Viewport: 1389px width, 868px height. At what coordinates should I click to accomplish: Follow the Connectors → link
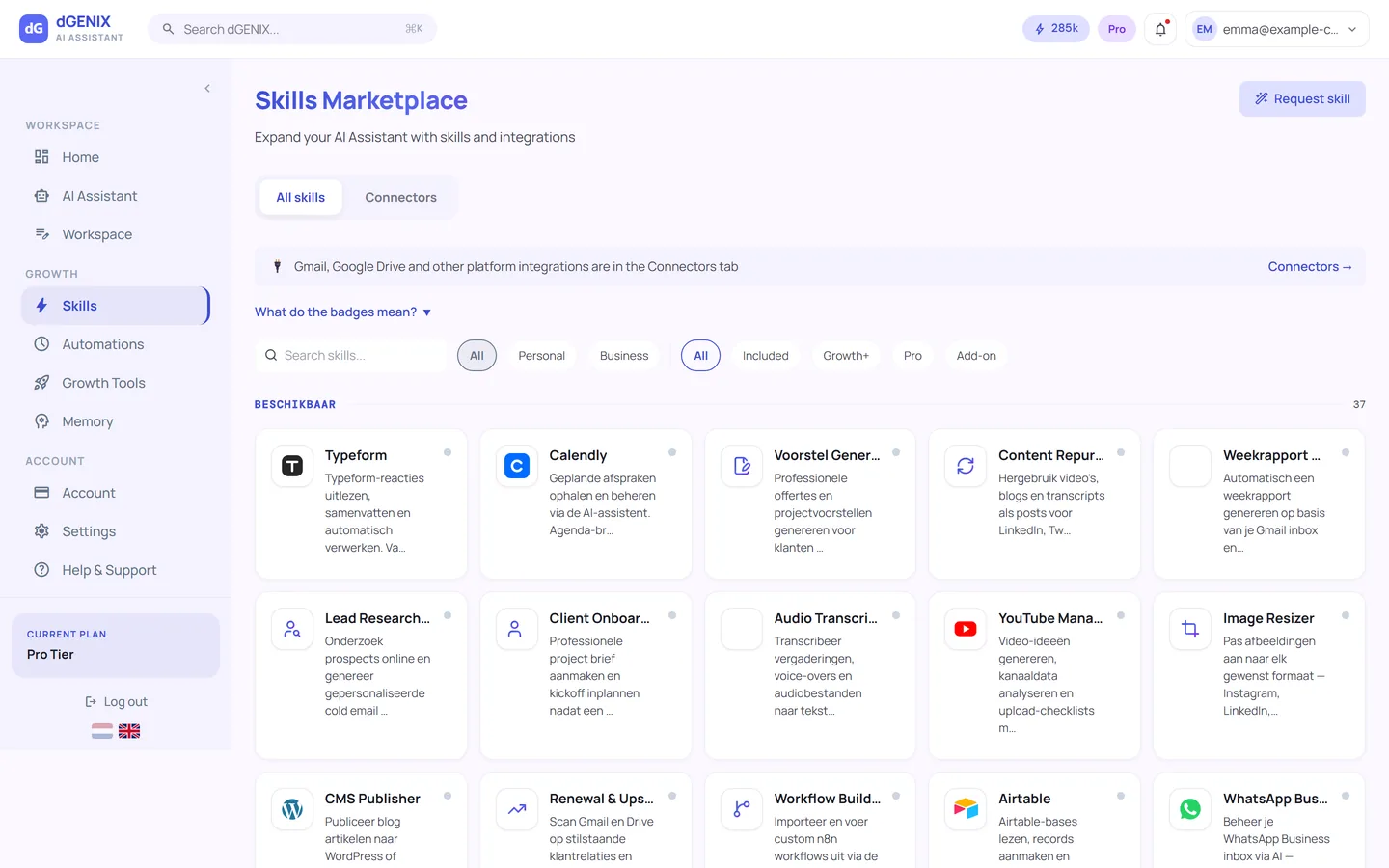point(1310,267)
